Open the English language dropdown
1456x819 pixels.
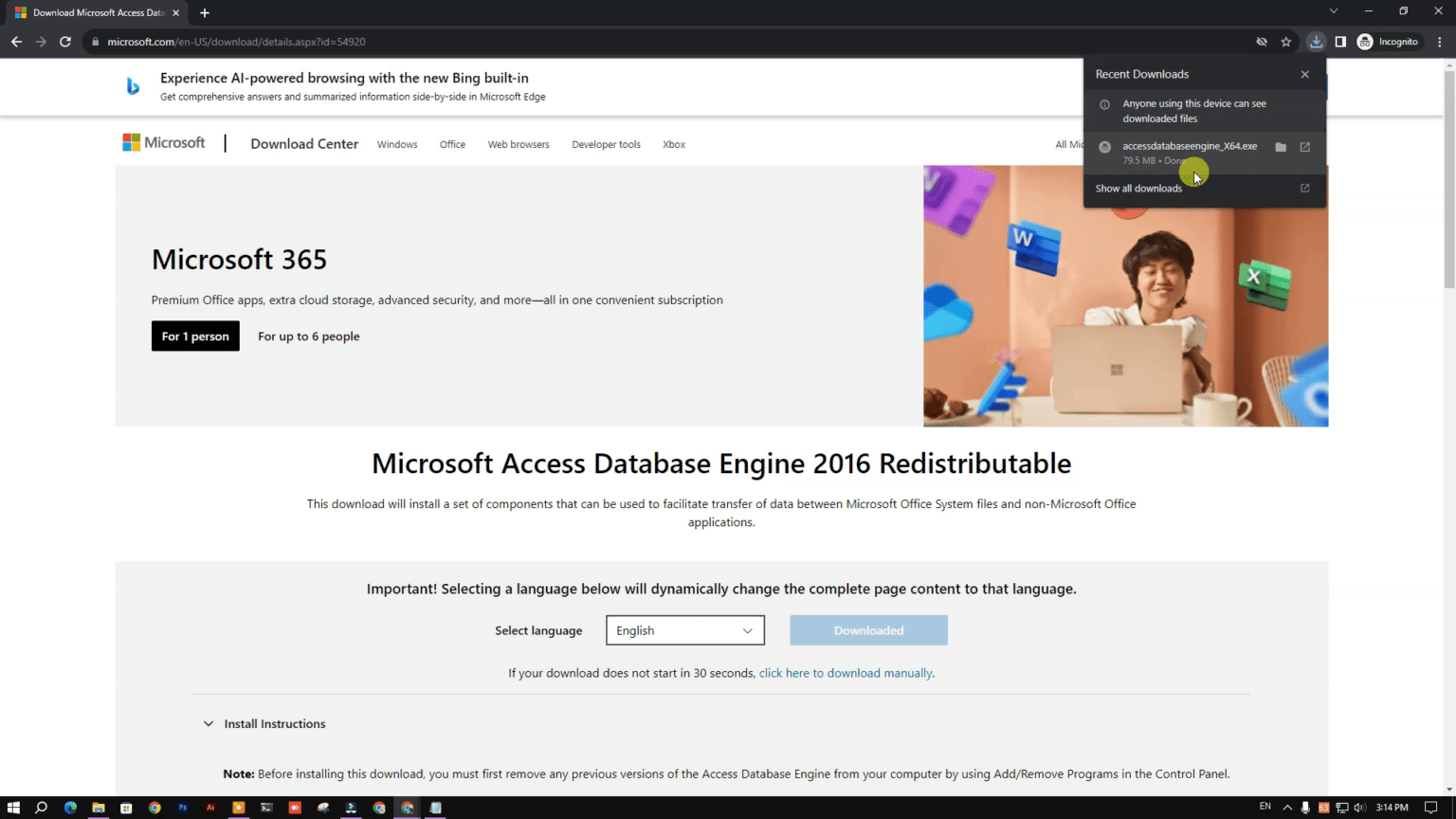click(684, 629)
